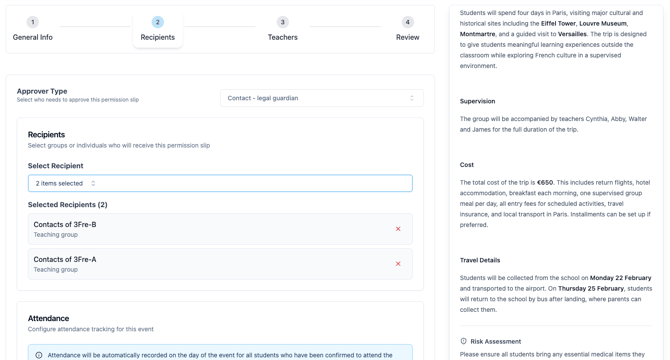Select the Recipients step label
The image size is (670, 360).
coord(158,37)
